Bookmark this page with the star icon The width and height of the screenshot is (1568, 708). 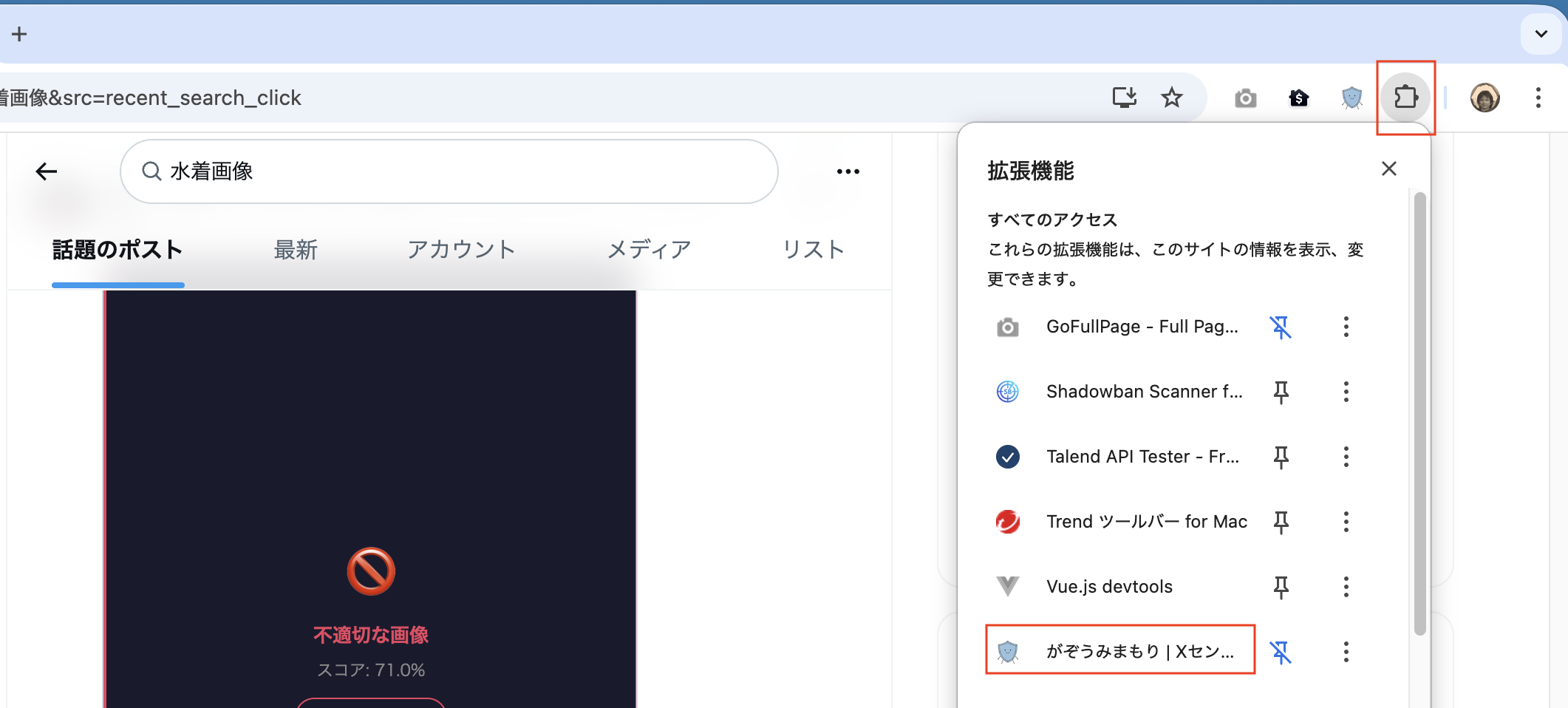tap(1172, 98)
